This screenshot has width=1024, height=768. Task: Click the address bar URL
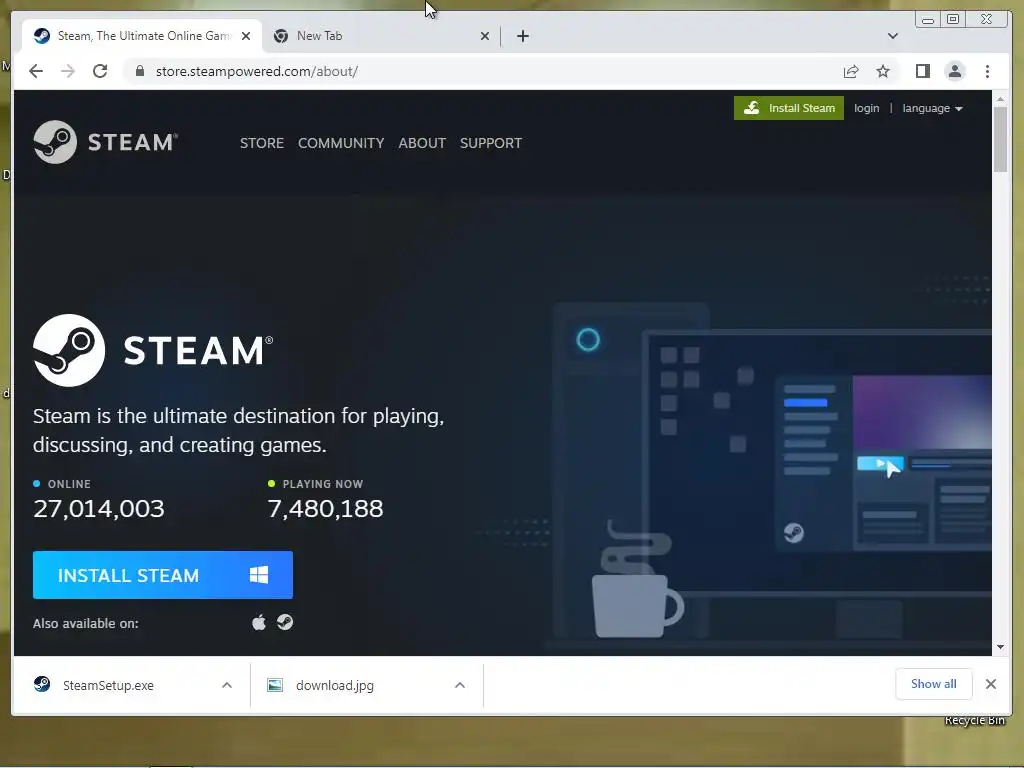257,71
